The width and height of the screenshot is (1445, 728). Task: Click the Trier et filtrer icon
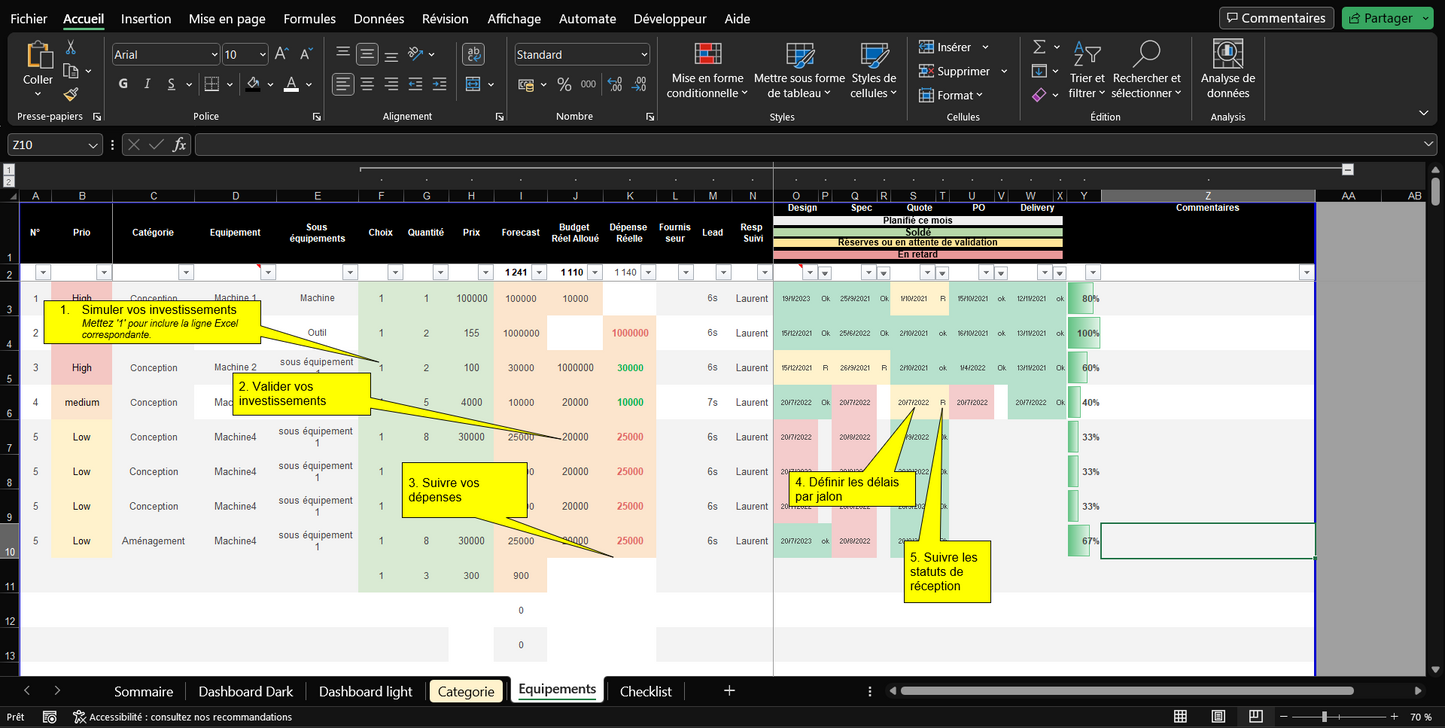pos(1086,54)
